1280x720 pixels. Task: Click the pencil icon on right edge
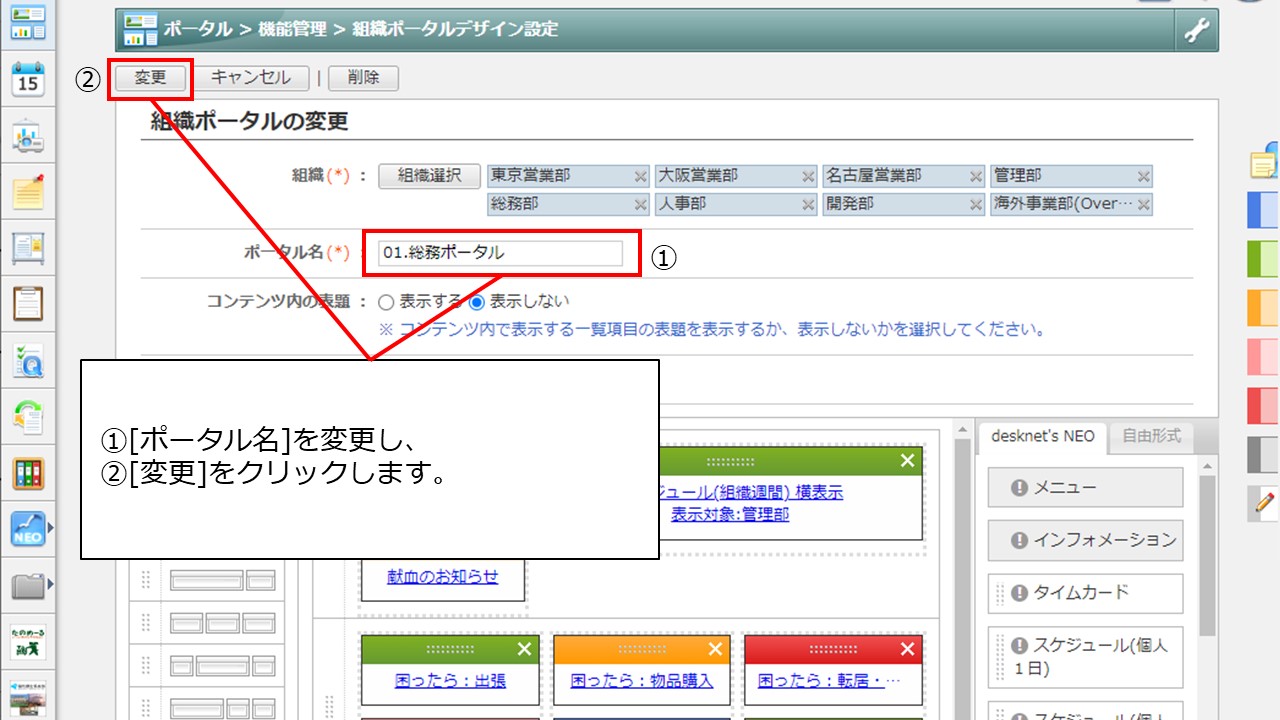(1264, 504)
